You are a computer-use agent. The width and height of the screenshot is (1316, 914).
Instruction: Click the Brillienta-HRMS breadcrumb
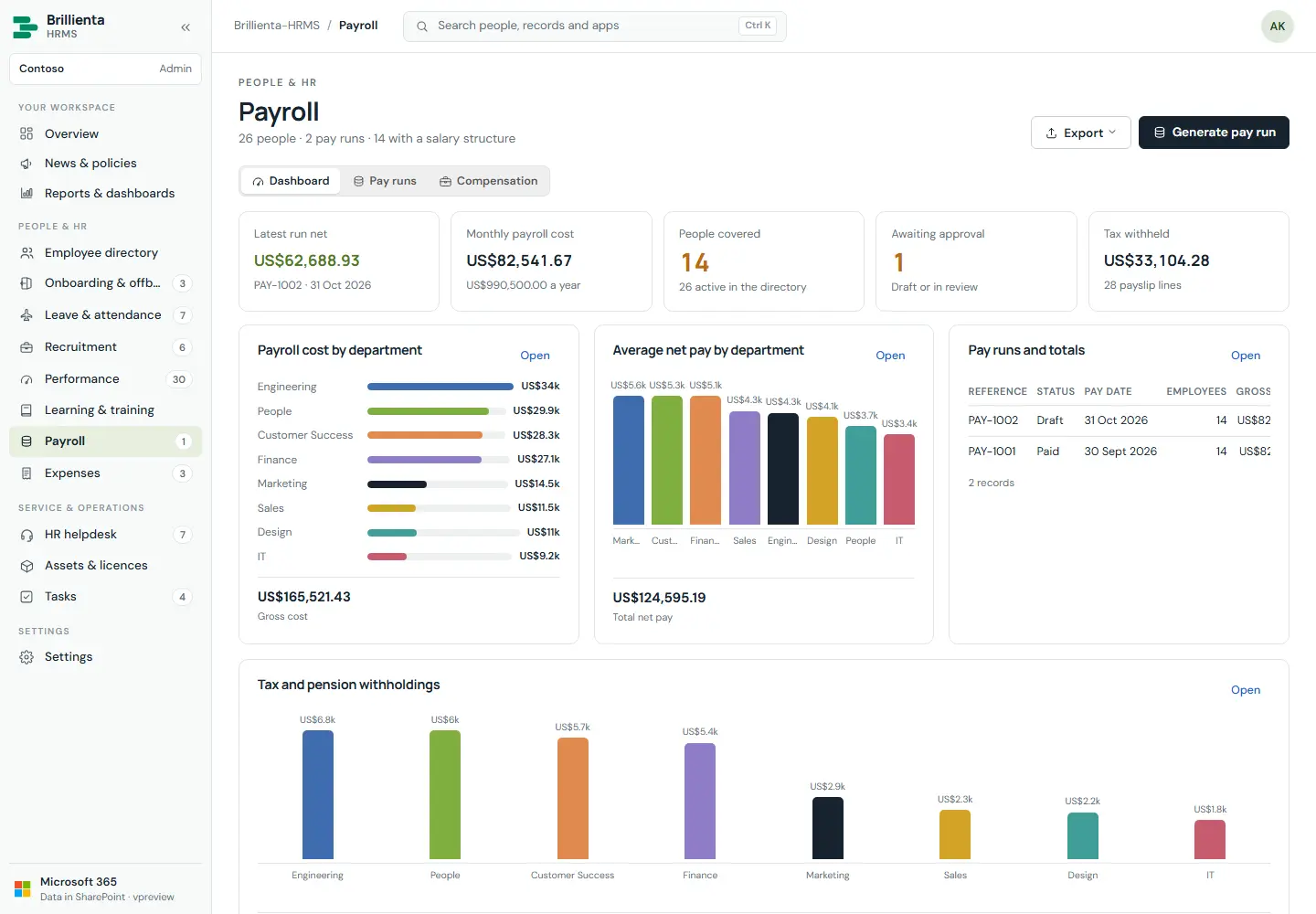coord(277,26)
